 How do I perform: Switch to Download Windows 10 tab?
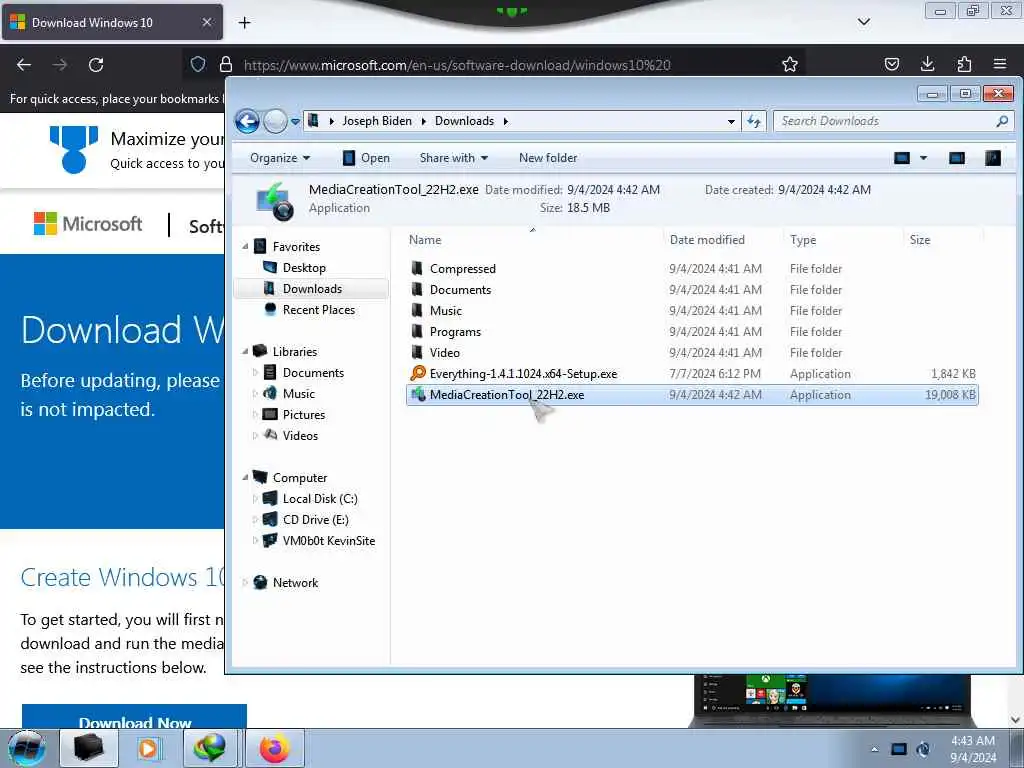(x=112, y=22)
